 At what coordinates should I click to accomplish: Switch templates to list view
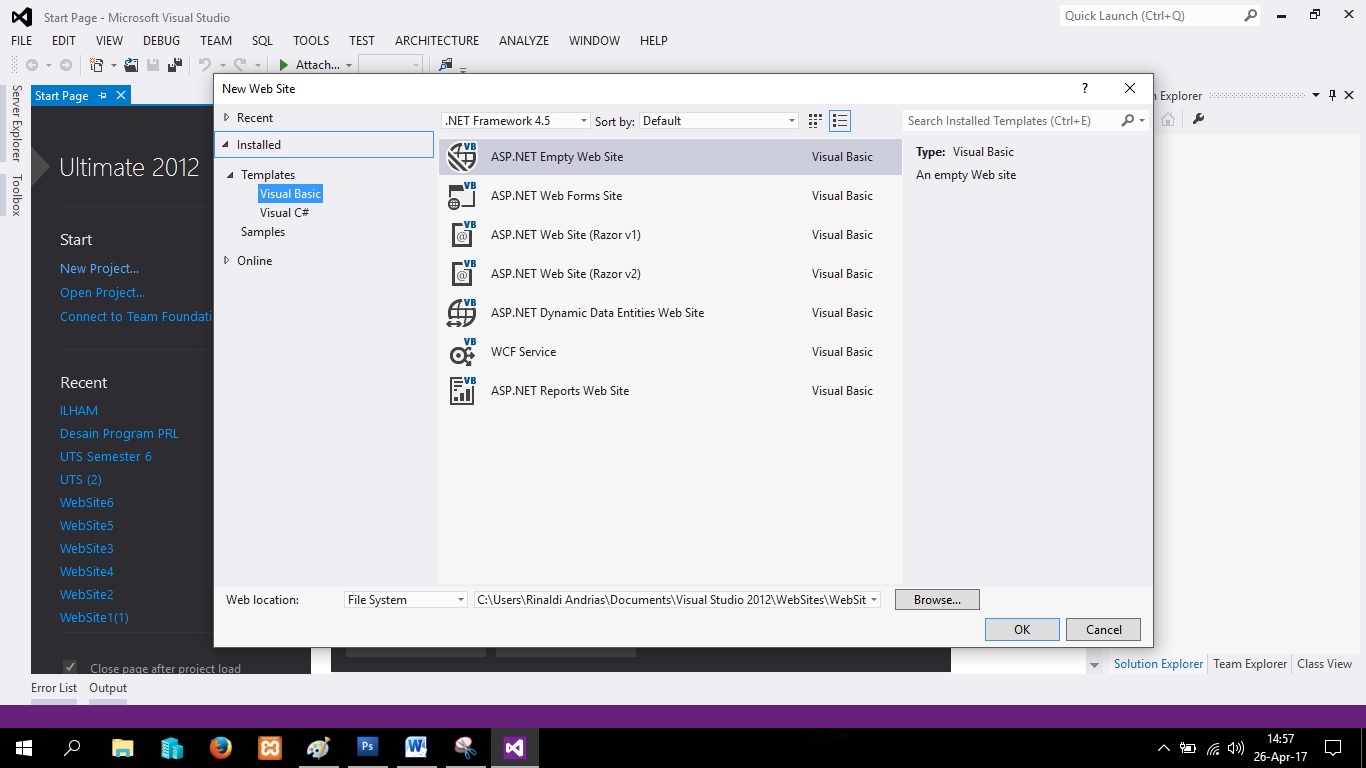(x=840, y=121)
